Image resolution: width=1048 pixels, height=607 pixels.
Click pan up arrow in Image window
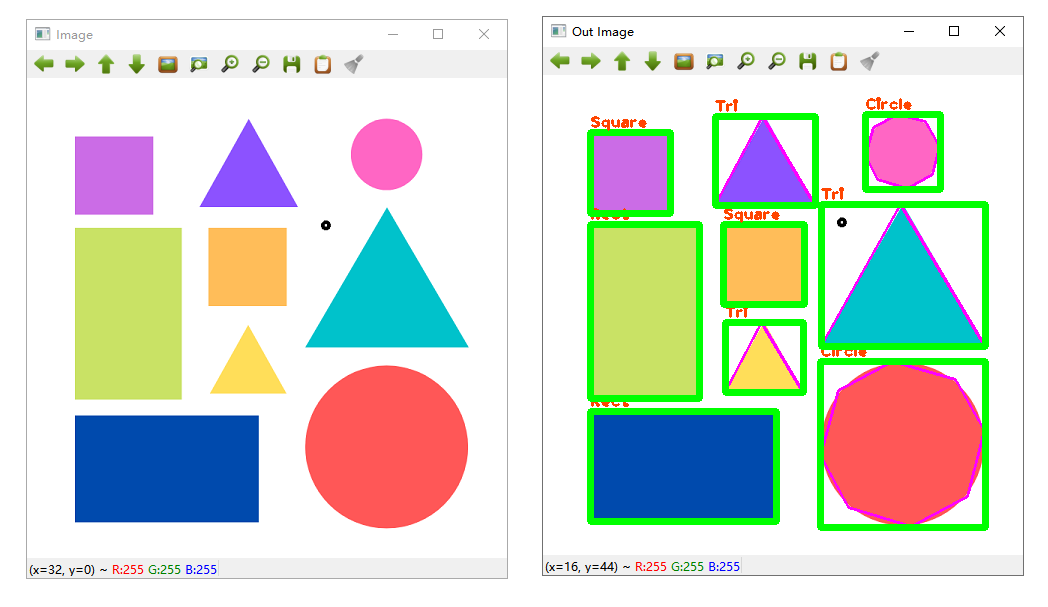point(106,64)
